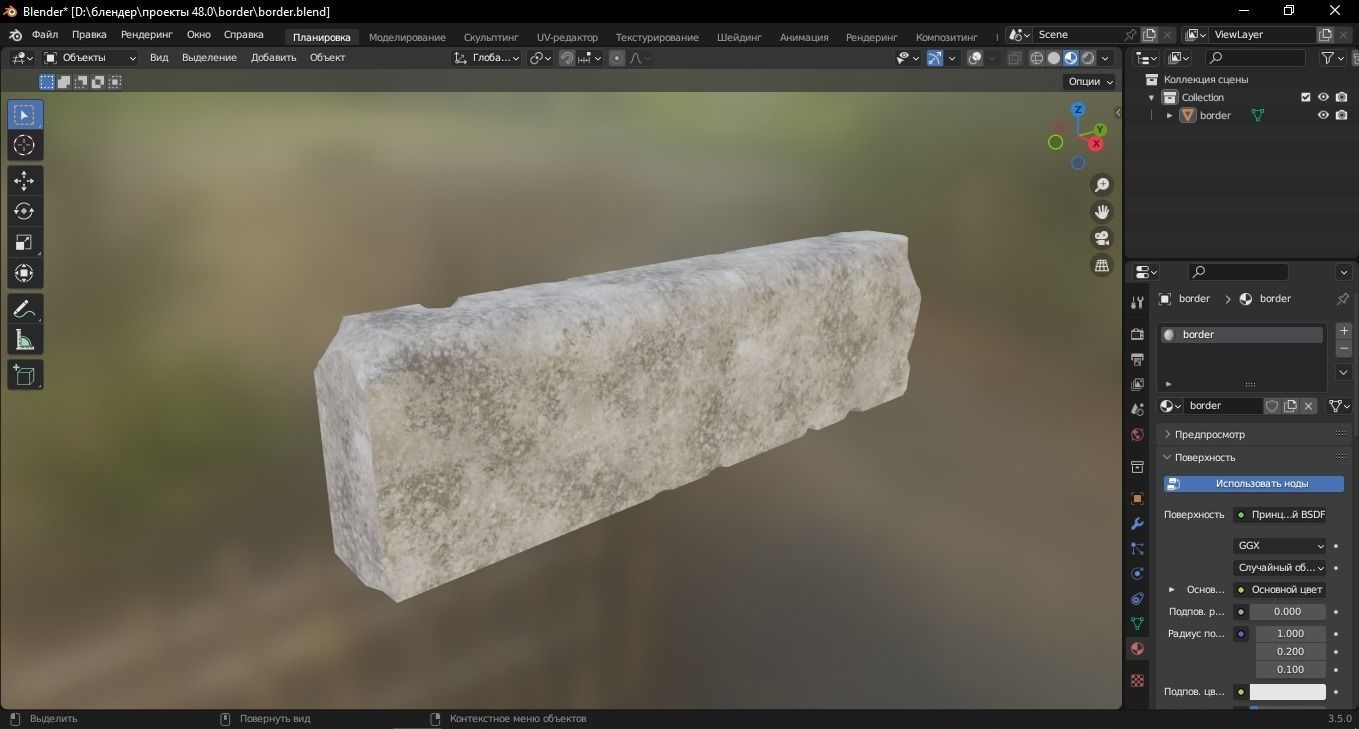This screenshot has width=1359, height=729.
Task: Toggle proportional editing in viewport header
Action: pyautogui.click(x=617, y=58)
